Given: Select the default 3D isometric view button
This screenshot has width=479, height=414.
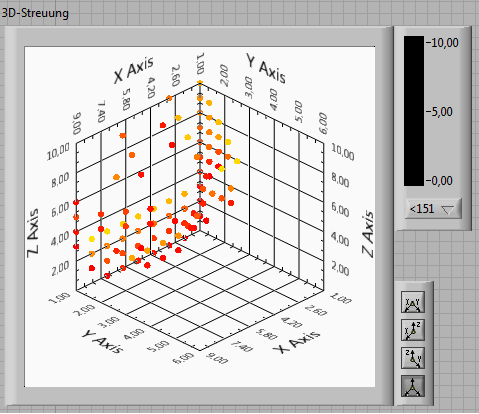Looking at the screenshot, I should [x=413, y=386].
